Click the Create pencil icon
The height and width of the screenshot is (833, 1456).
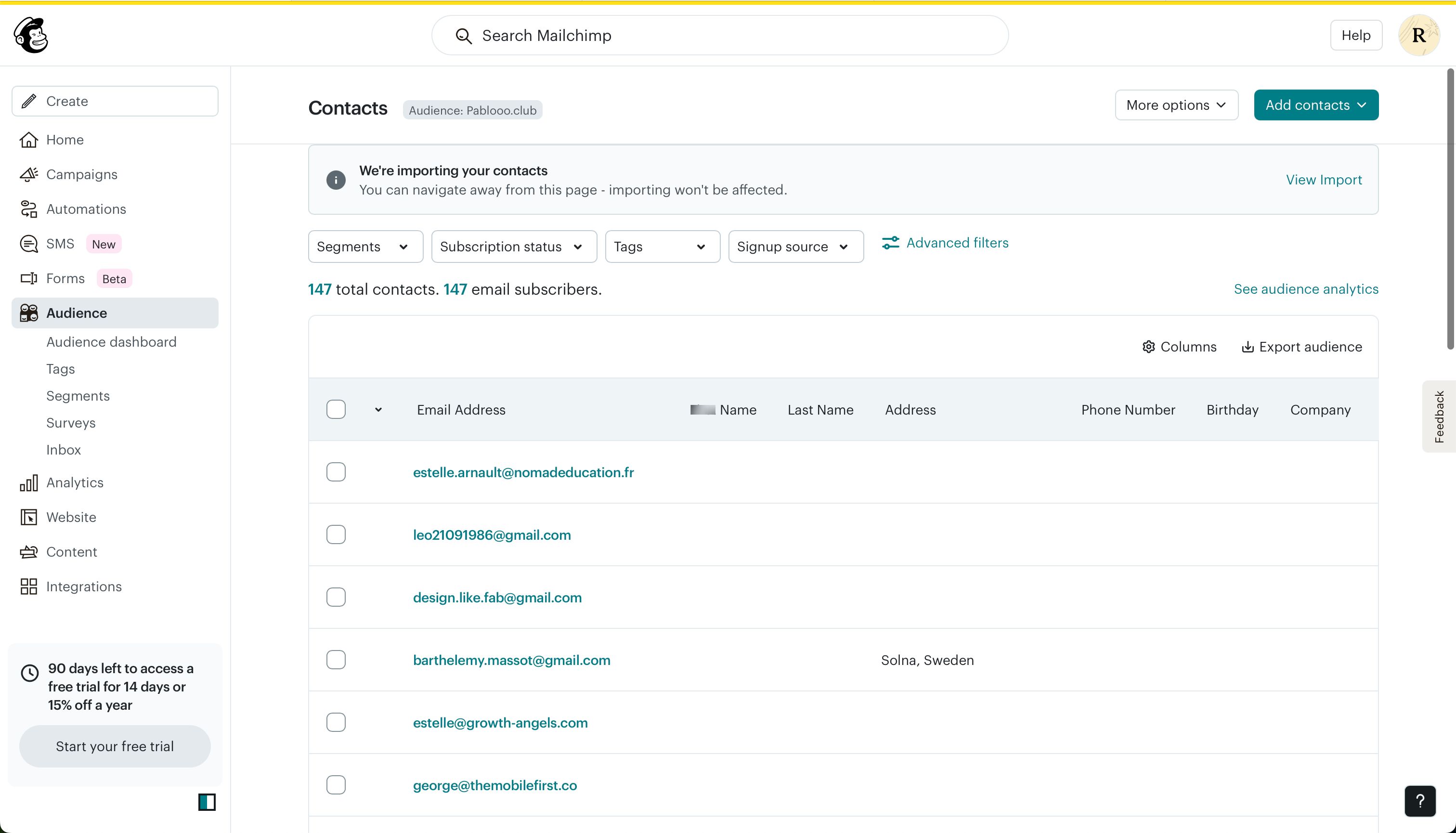[29, 101]
